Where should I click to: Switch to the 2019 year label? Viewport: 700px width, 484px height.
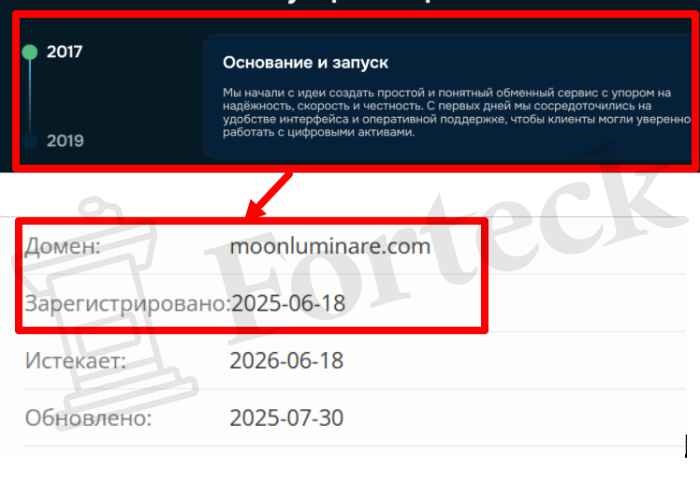pos(65,141)
